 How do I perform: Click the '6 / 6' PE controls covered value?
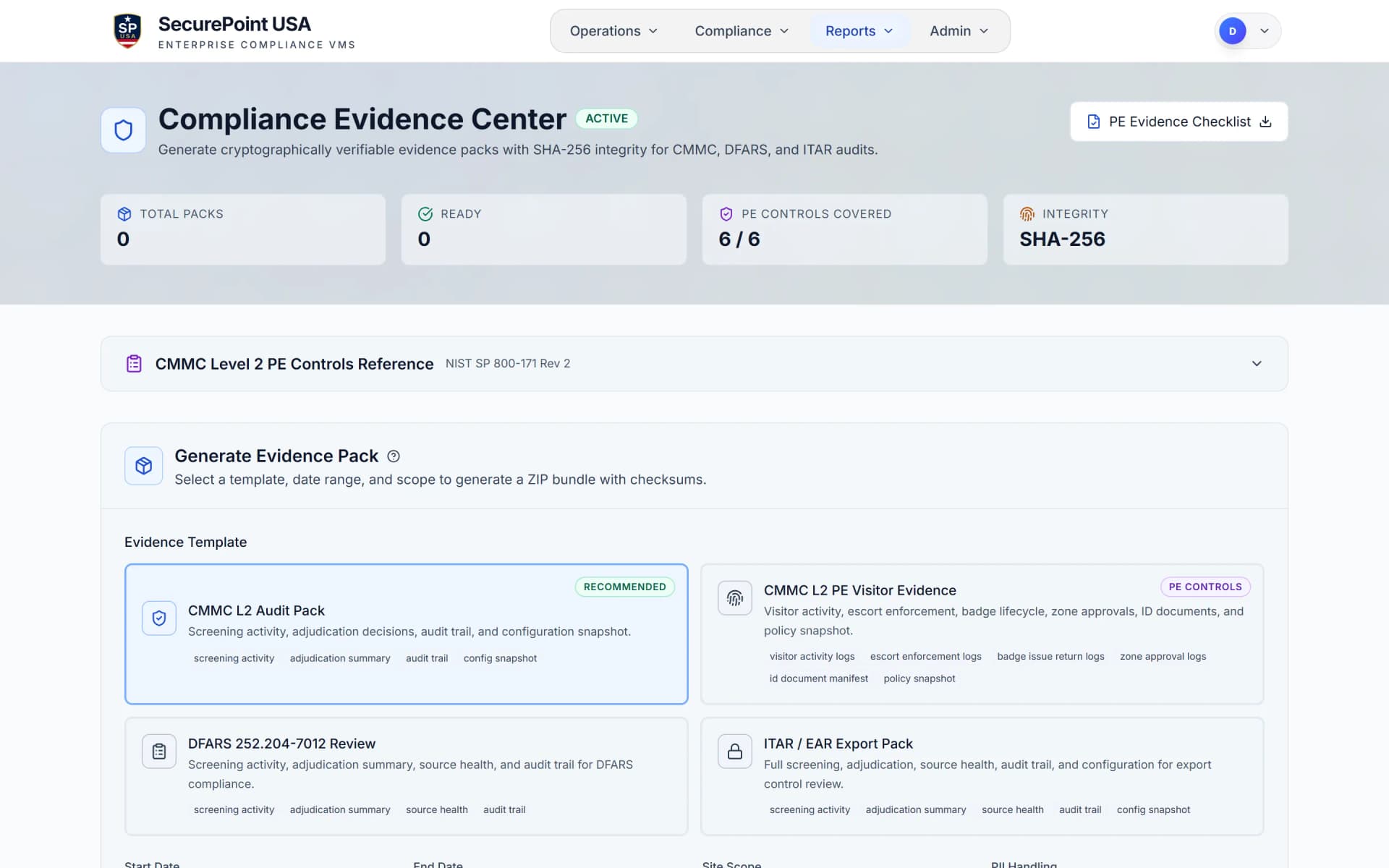coord(739,239)
